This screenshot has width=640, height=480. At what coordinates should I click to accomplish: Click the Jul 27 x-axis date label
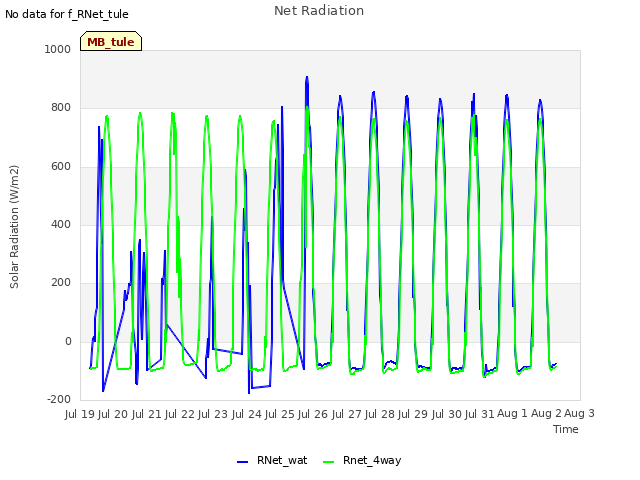pyautogui.click(x=347, y=414)
